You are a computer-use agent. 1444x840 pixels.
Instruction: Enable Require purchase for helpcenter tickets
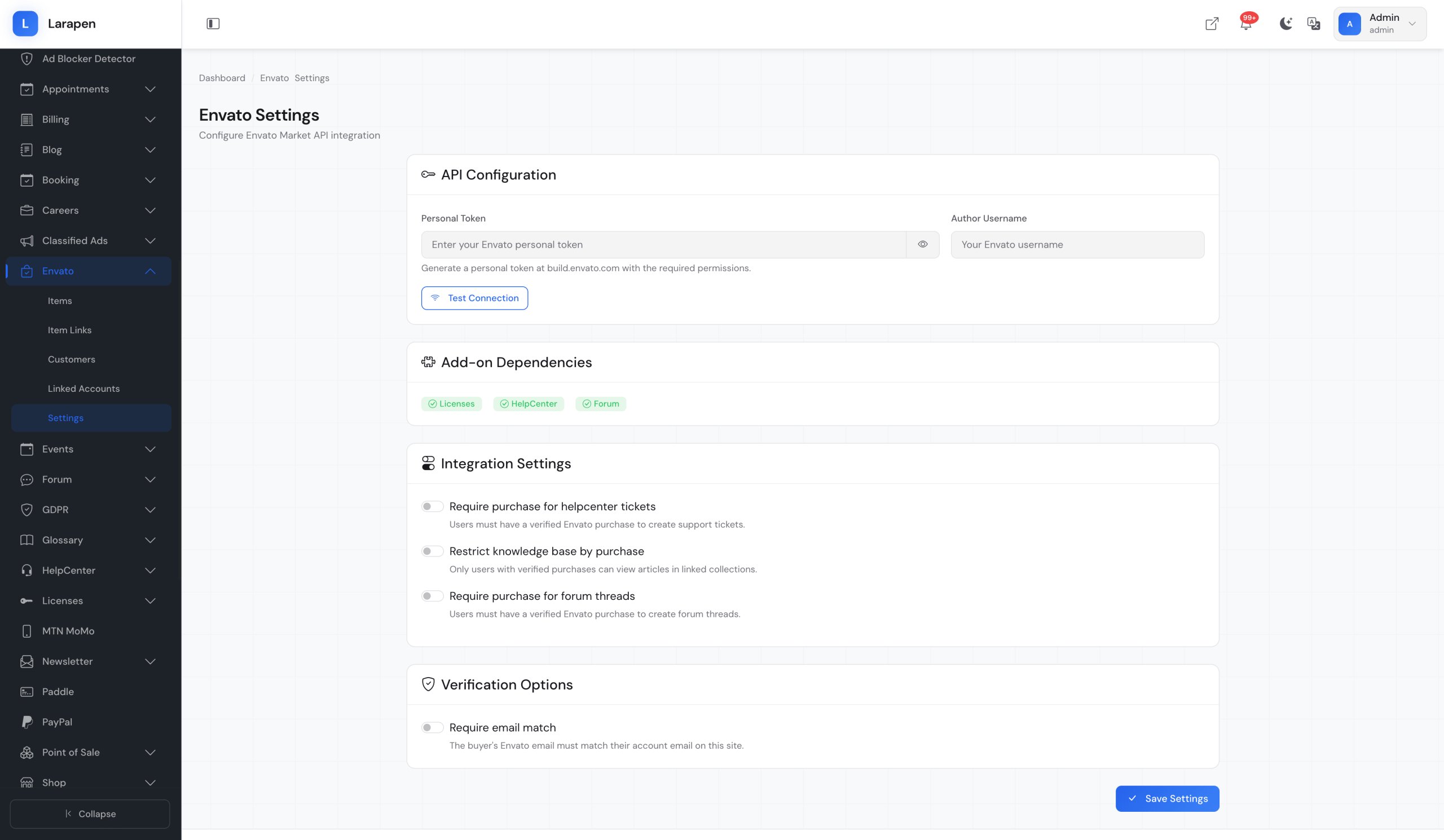point(432,506)
